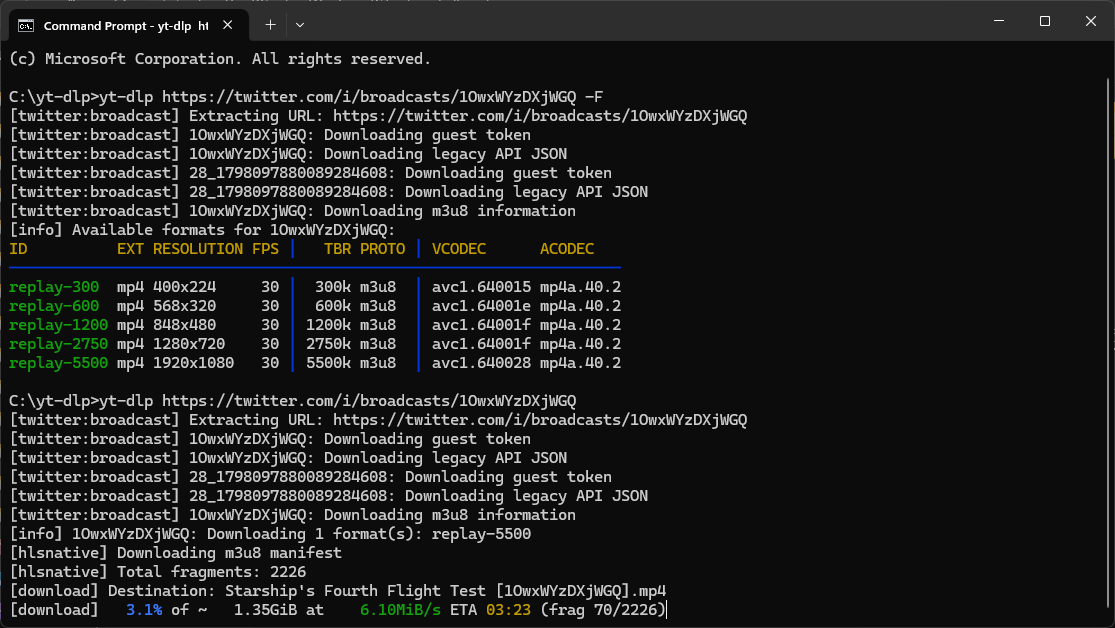This screenshot has height=628, width=1115.
Task: Click the 3.1% download progress value
Action: click(144, 610)
